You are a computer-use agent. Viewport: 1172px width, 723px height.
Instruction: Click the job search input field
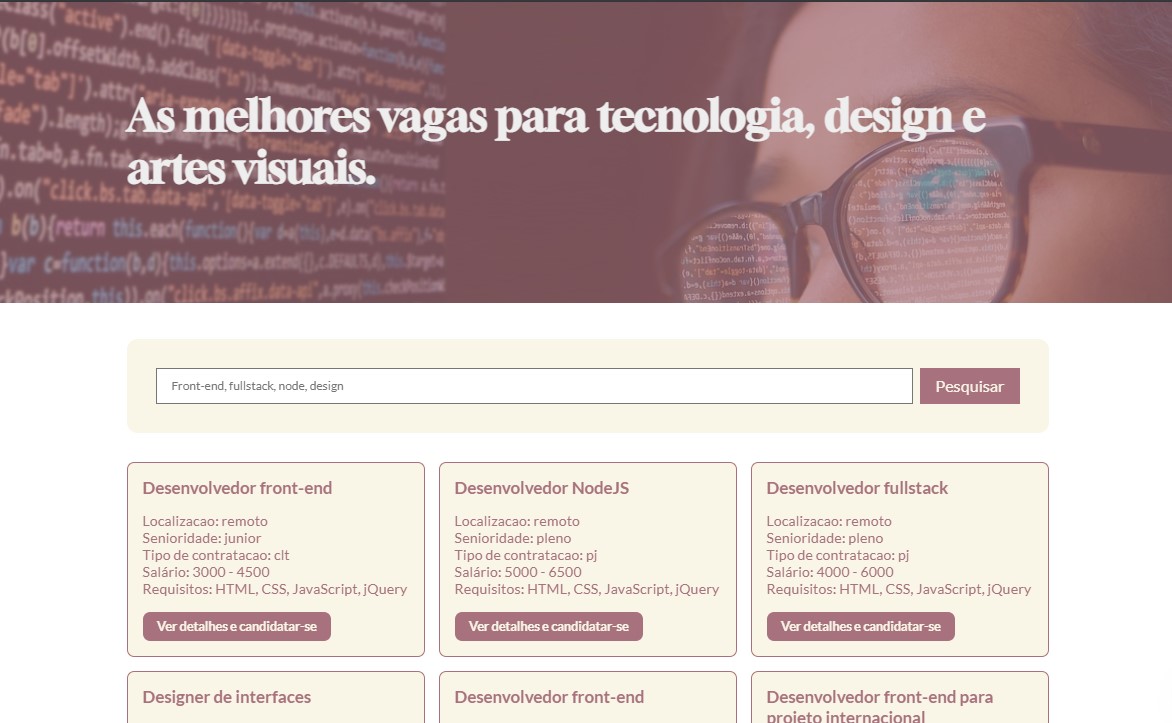coord(534,386)
